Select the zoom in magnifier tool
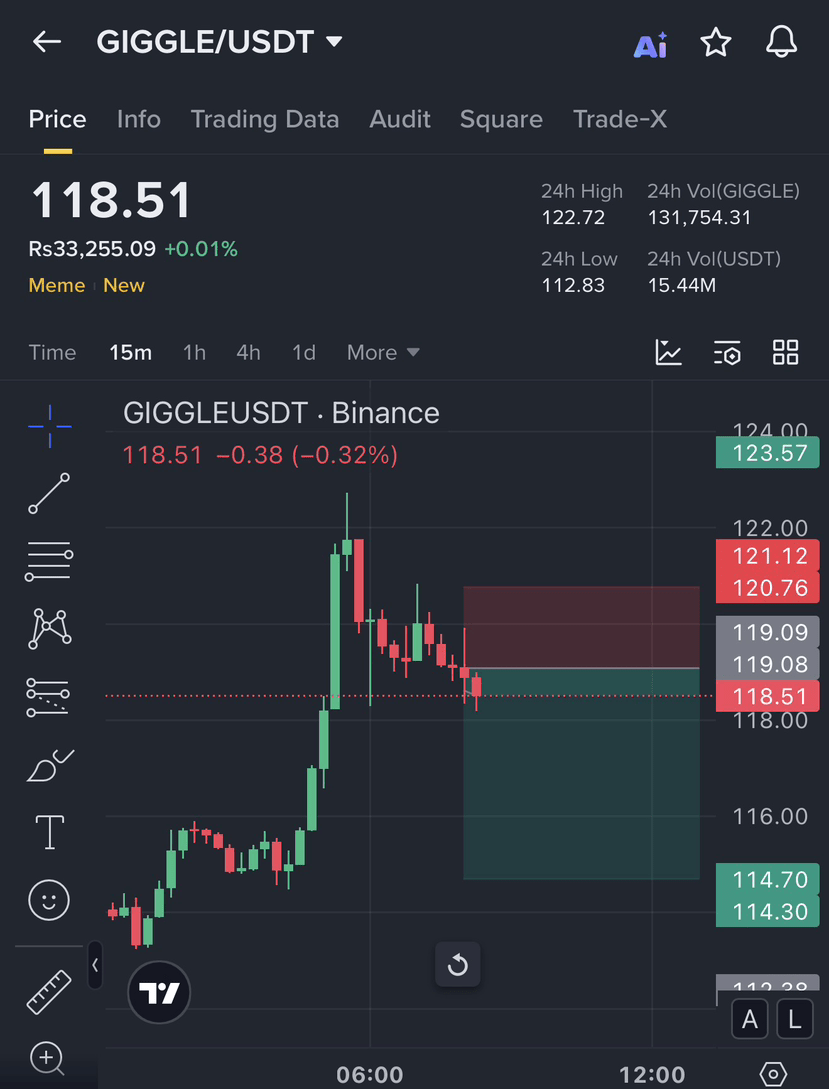829x1089 pixels. coord(47,1060)
